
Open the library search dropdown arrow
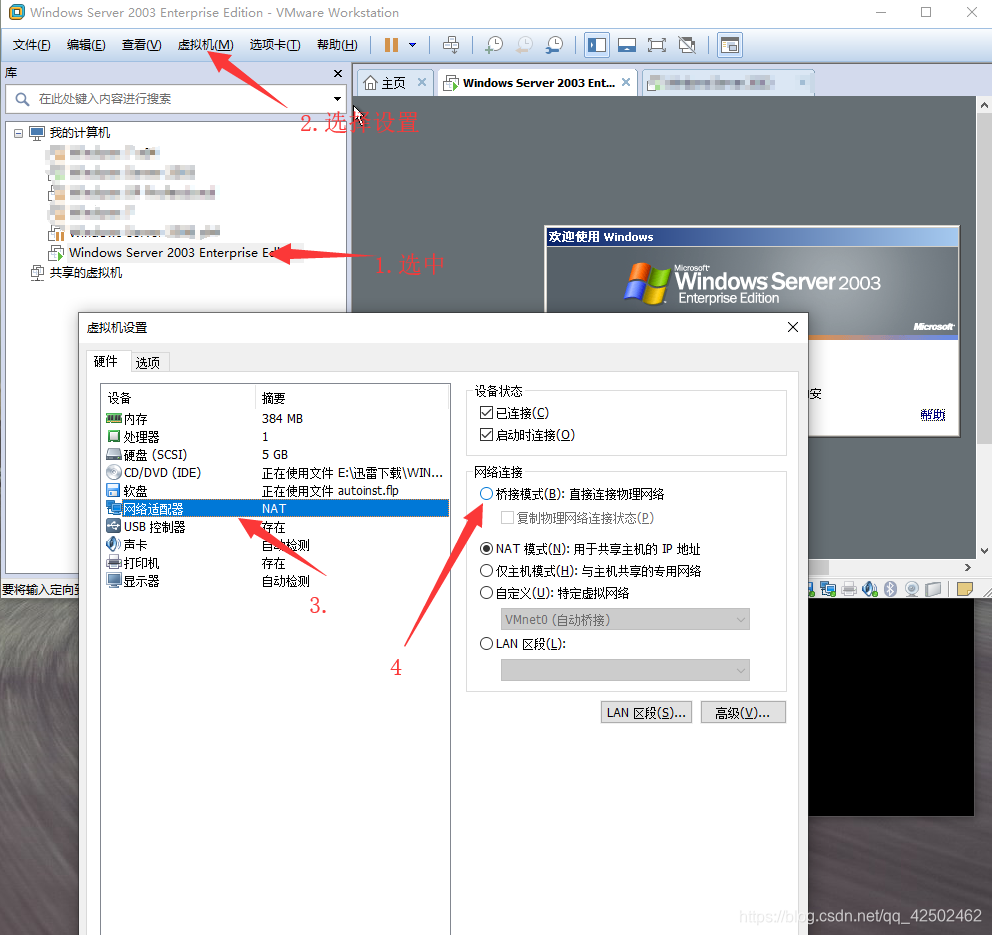pyautogui.click(x=337, y=99)
